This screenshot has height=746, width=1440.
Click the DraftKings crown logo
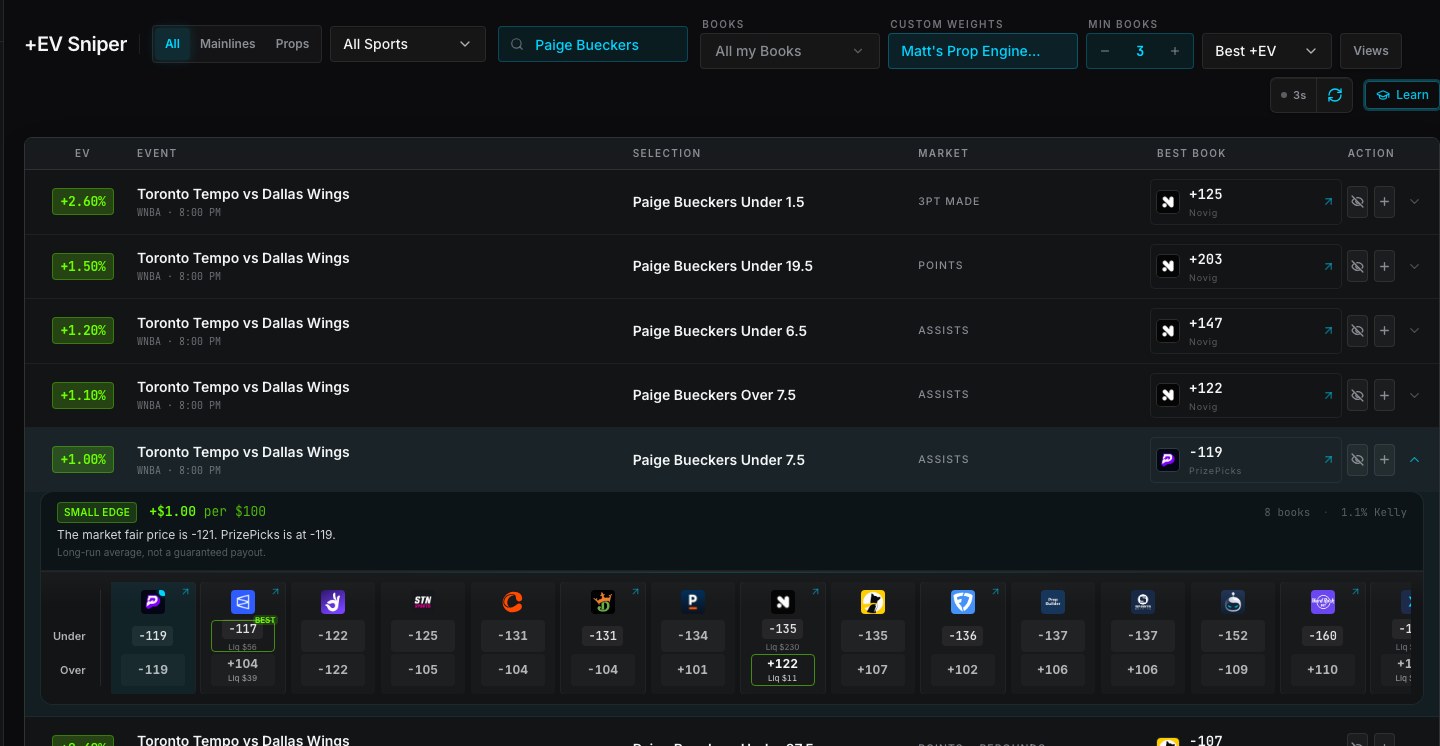click(x=602, y=601)
